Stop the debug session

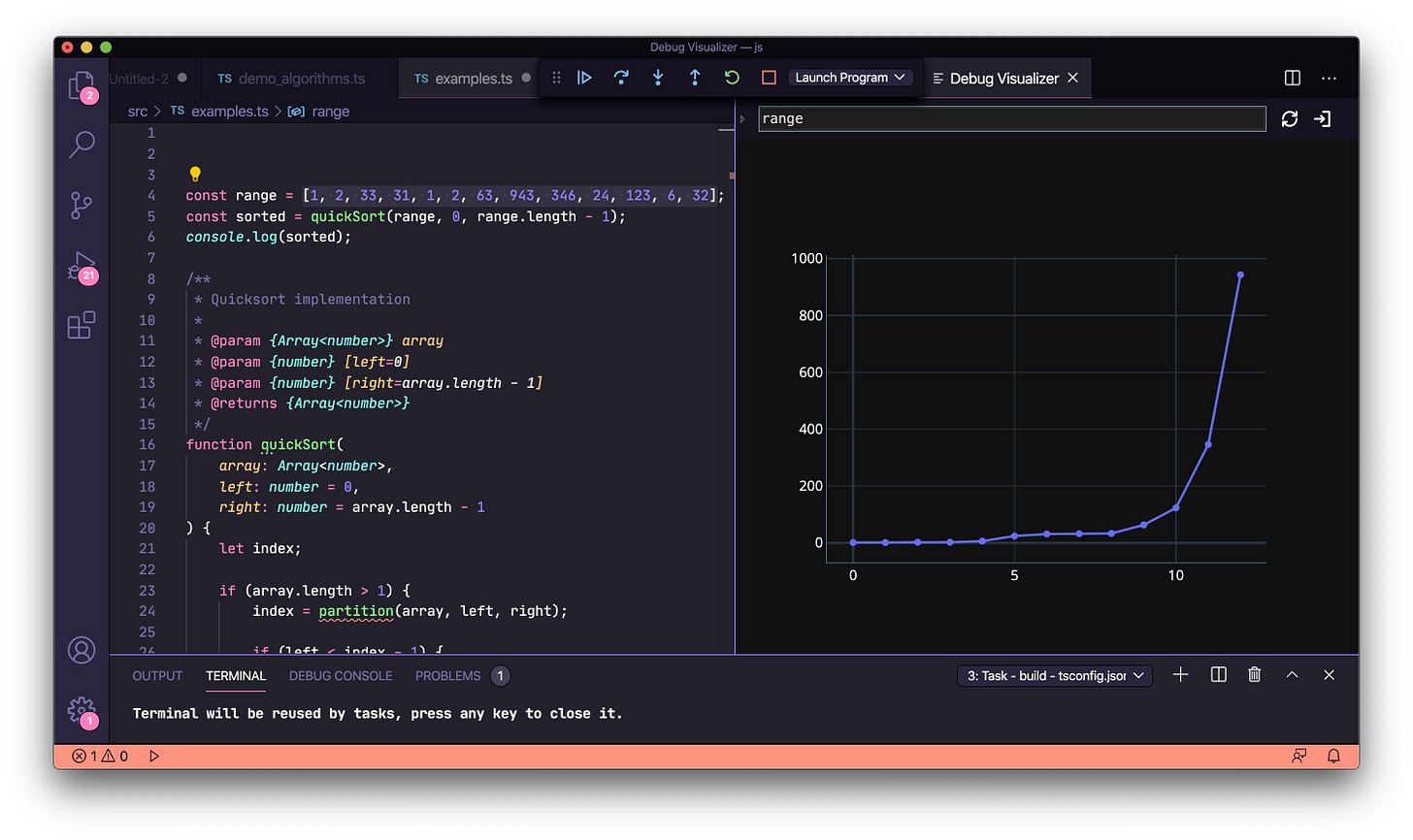(x=769, y=78)
